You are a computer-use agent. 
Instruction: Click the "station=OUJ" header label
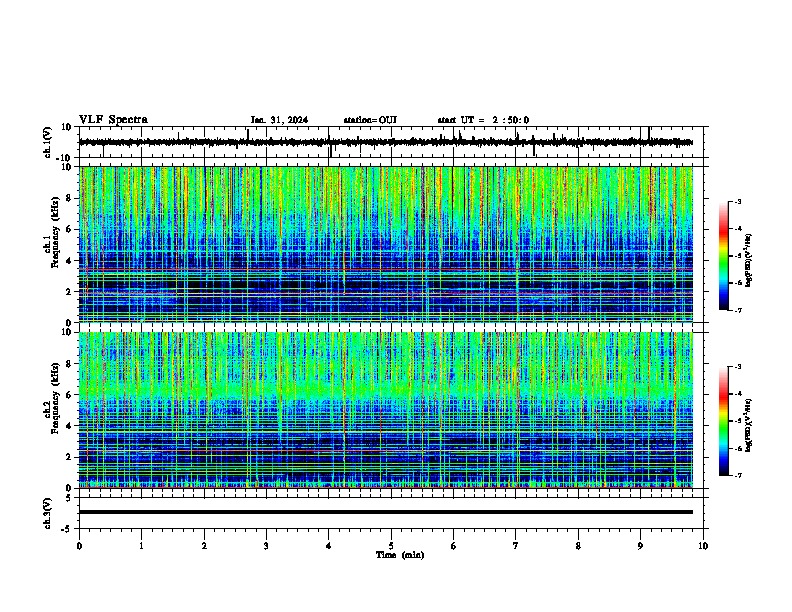[370, 120]
